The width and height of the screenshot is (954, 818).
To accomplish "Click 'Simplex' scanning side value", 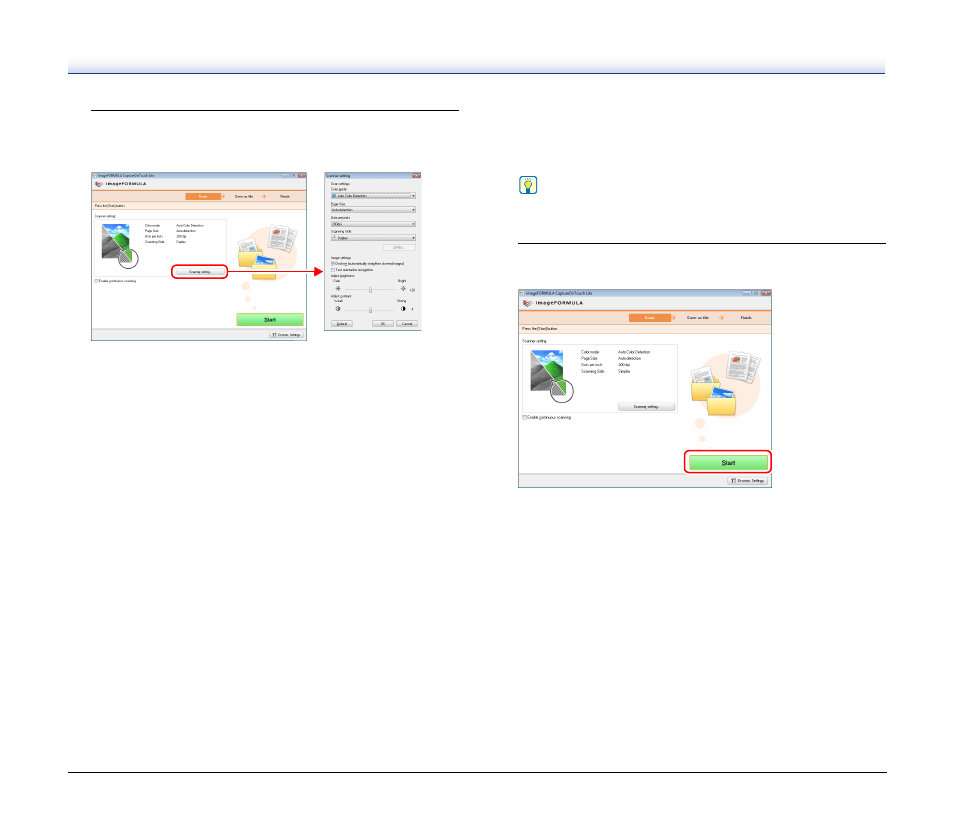I will pyautogui.click(x=624, y=371).
